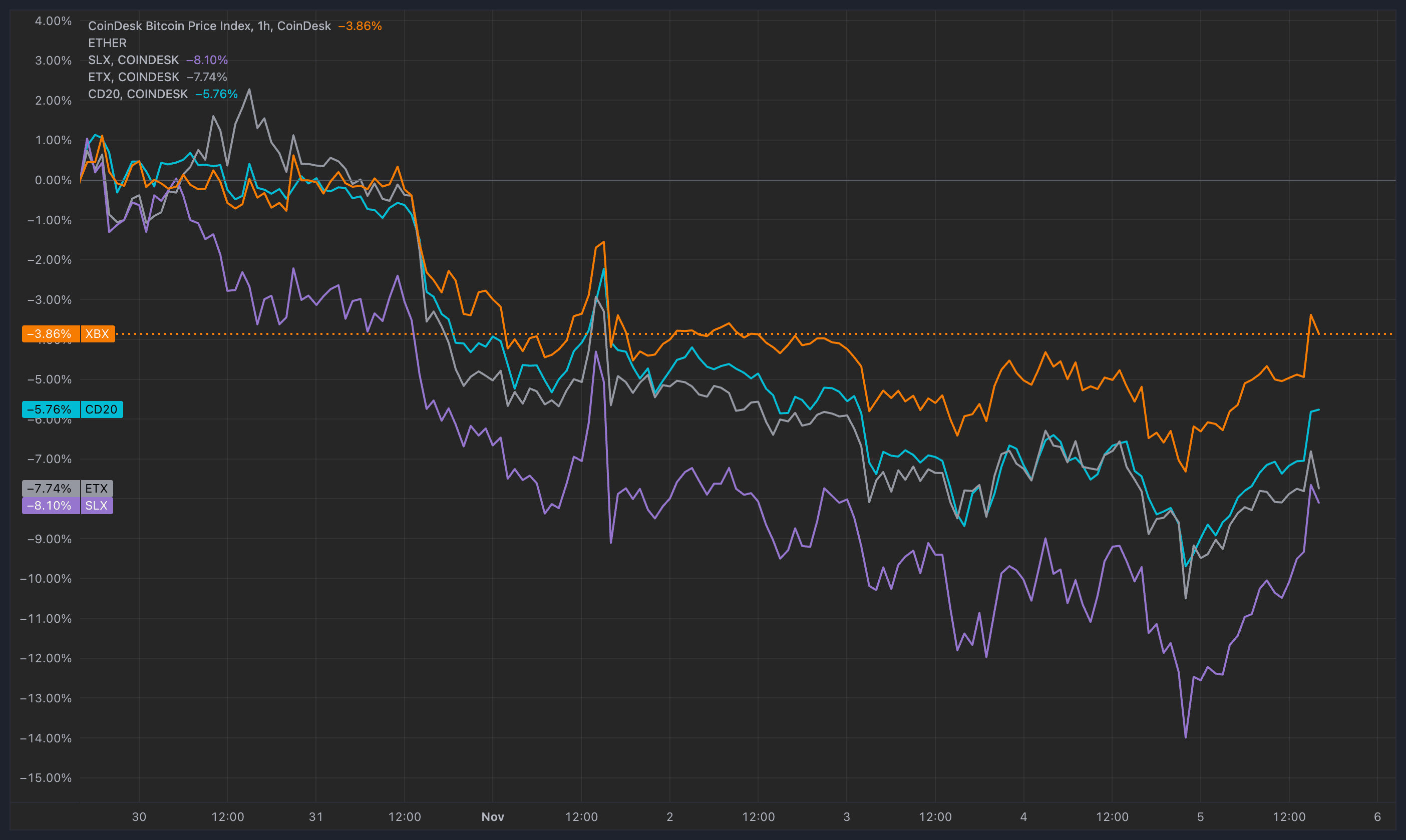The width and height of the screenshot is (1406, 840).
Task: Click the 30 date label on time axis
Action: point(139,817)
